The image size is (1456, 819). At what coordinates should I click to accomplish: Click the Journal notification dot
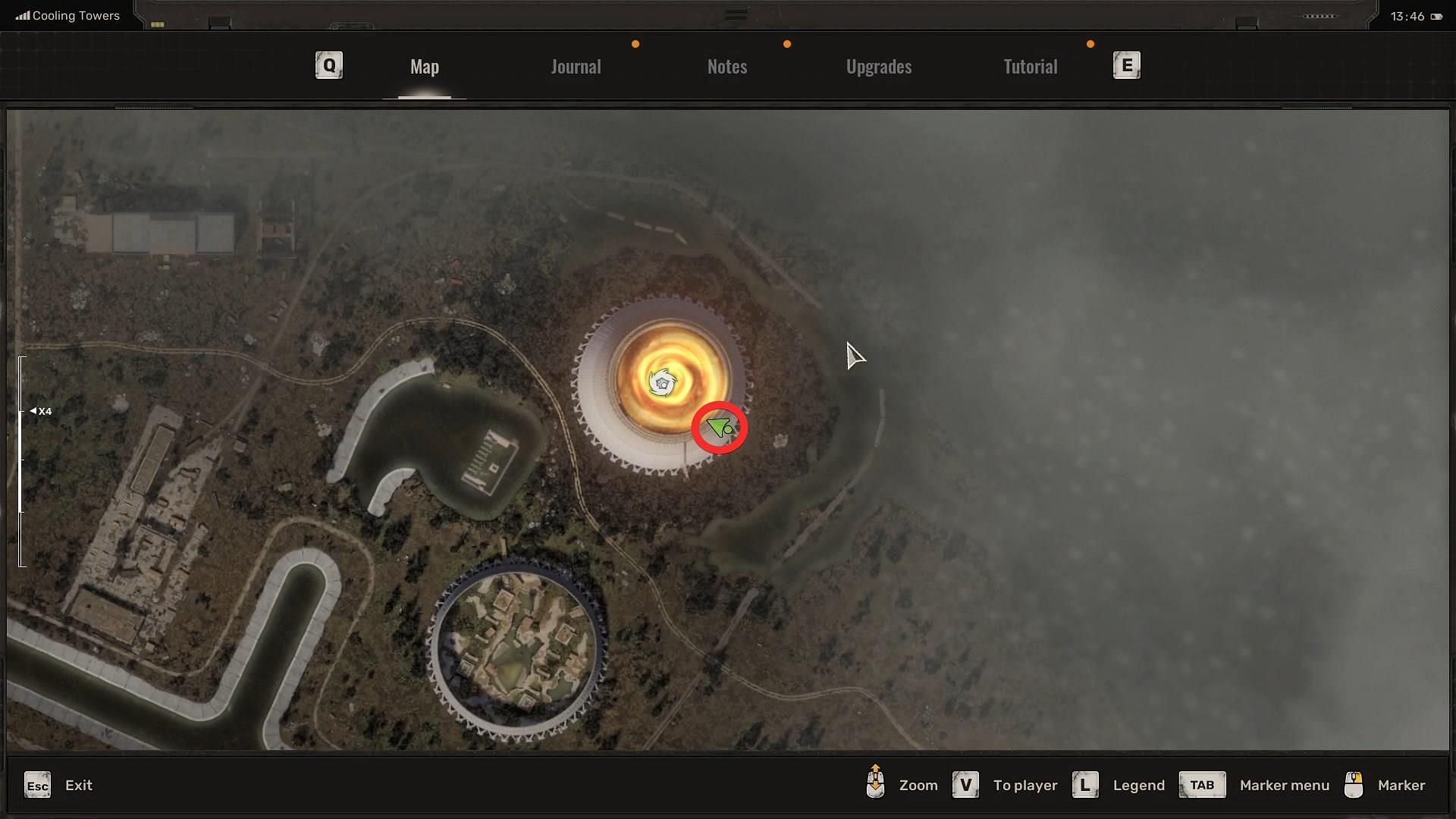(635, 44)
